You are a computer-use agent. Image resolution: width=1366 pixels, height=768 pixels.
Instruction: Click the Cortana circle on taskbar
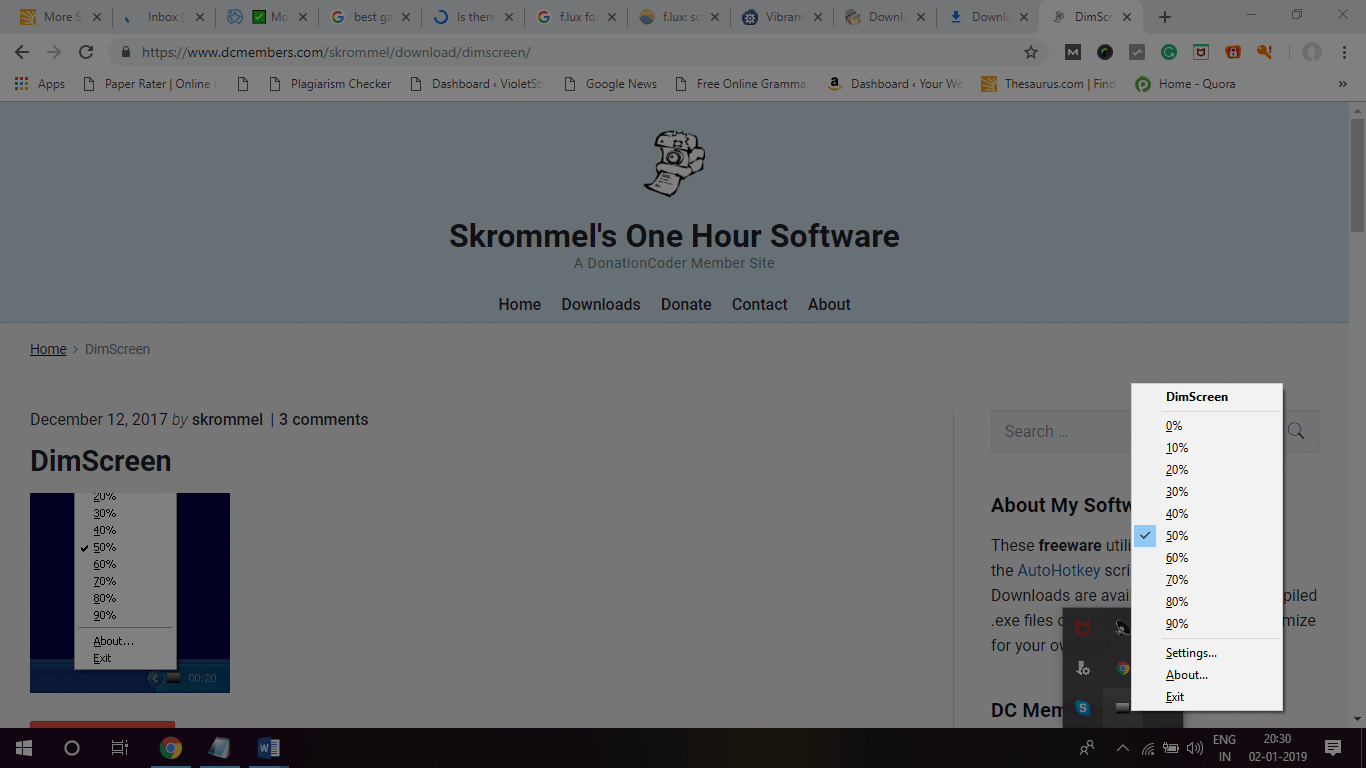pos(72,748)
